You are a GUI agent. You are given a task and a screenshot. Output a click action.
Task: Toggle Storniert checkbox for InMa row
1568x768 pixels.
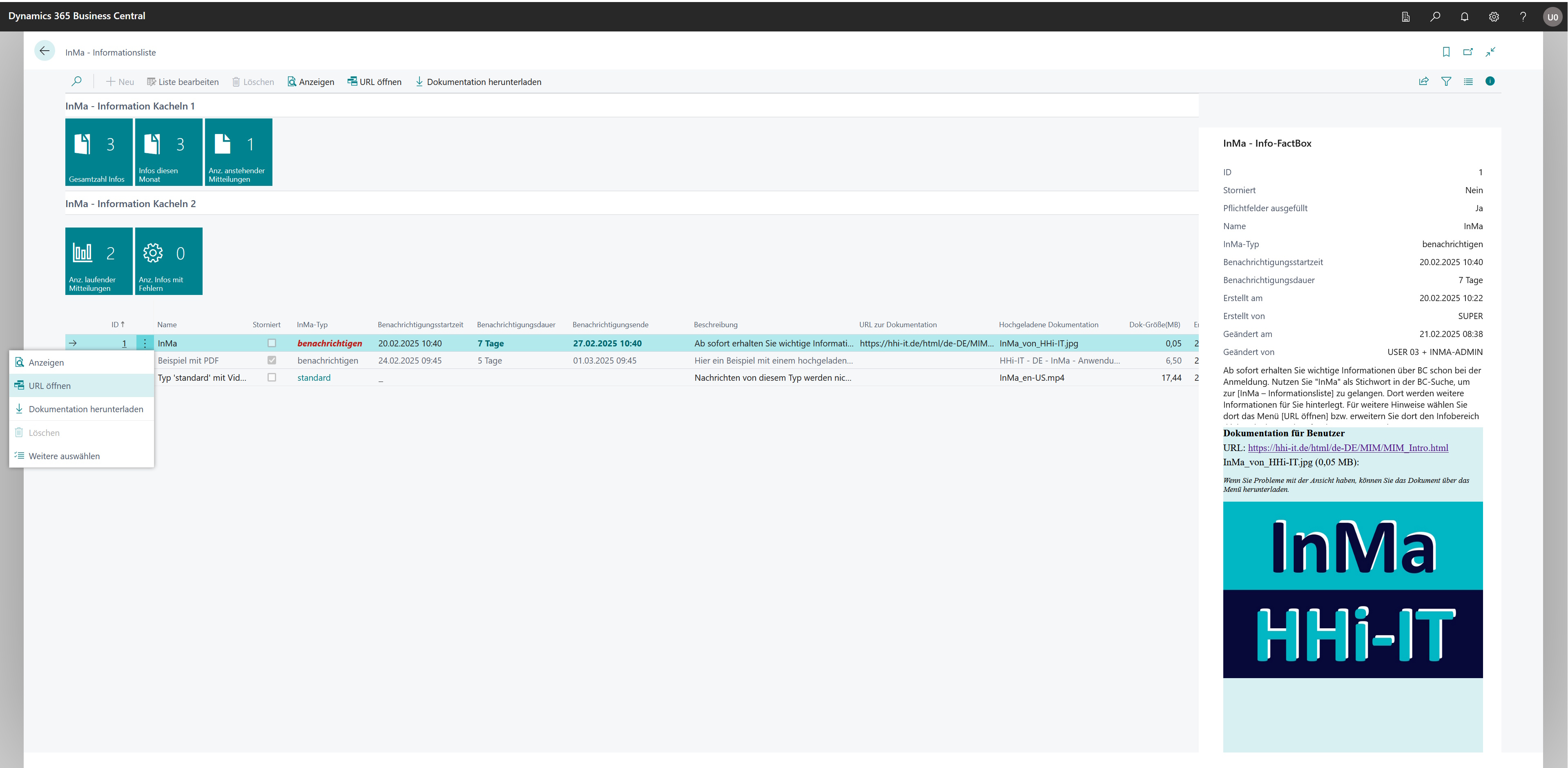272,344
